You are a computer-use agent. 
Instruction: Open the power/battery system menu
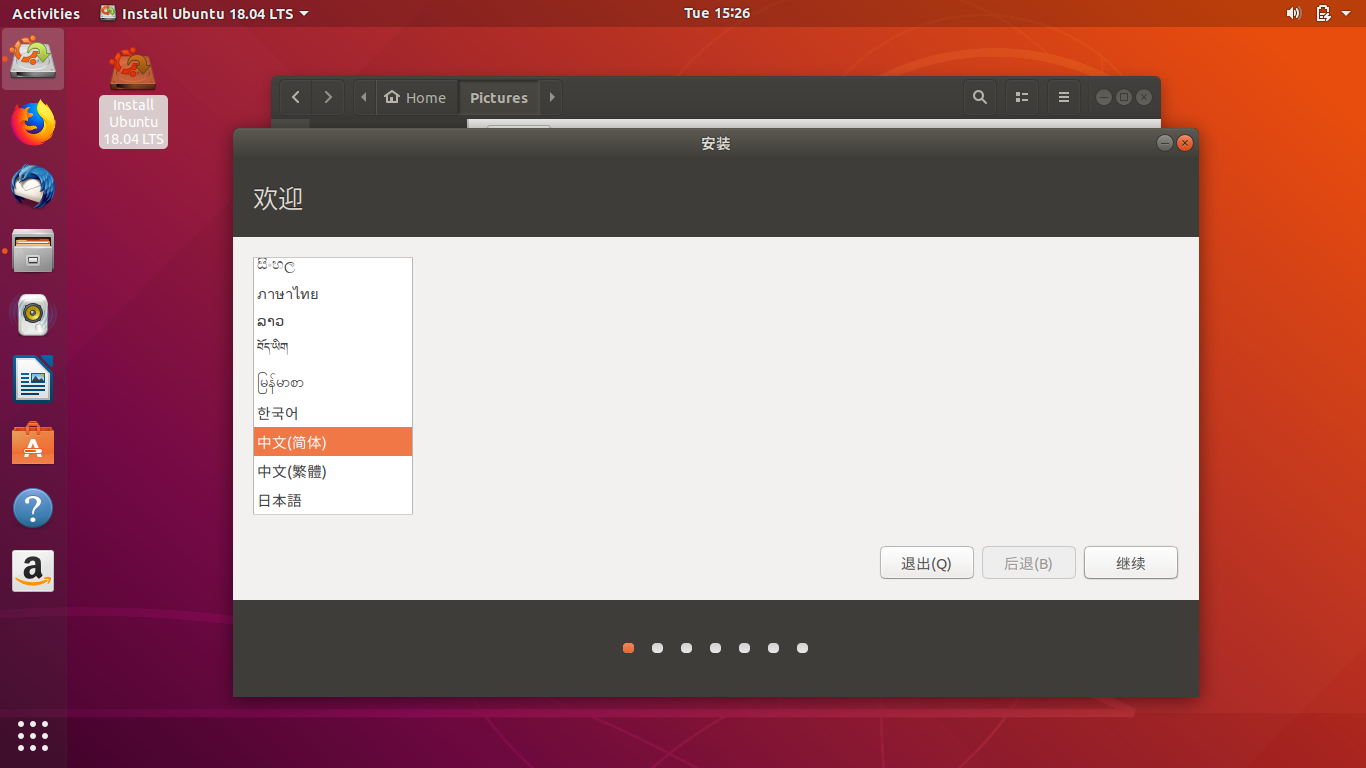pyautogui.click(x=1323, y=13)
